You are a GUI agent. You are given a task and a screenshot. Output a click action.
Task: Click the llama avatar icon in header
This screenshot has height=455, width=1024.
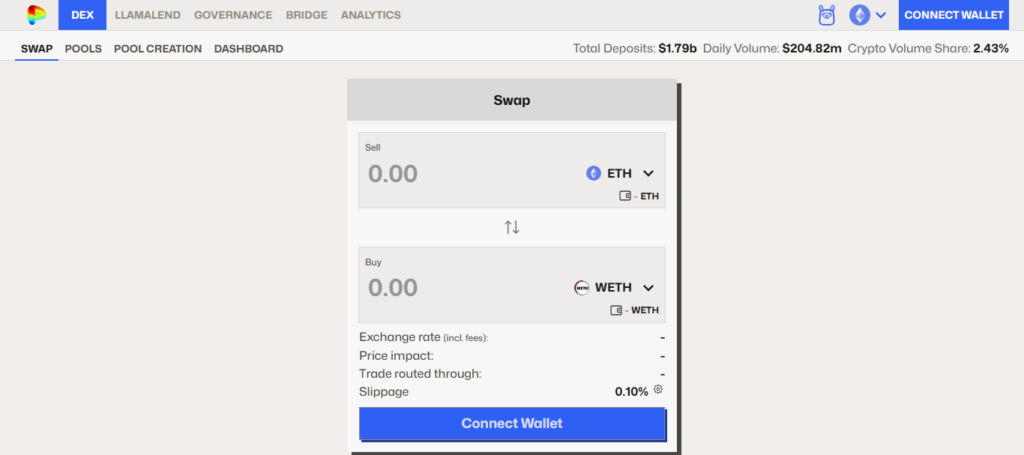827,15
